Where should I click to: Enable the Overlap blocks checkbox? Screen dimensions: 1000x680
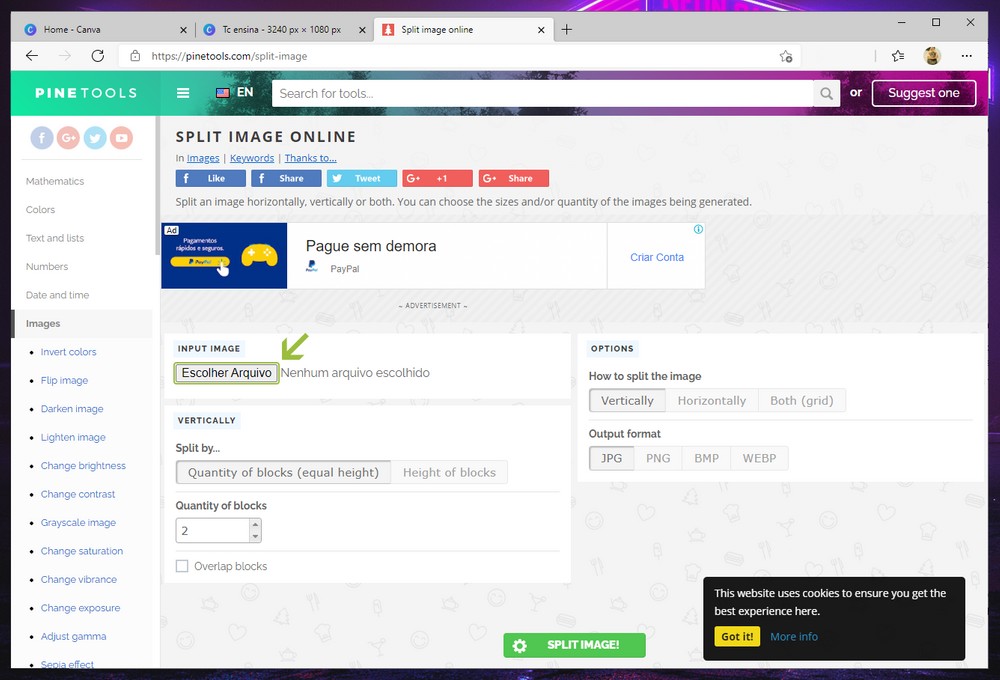(x=182, y=566)
